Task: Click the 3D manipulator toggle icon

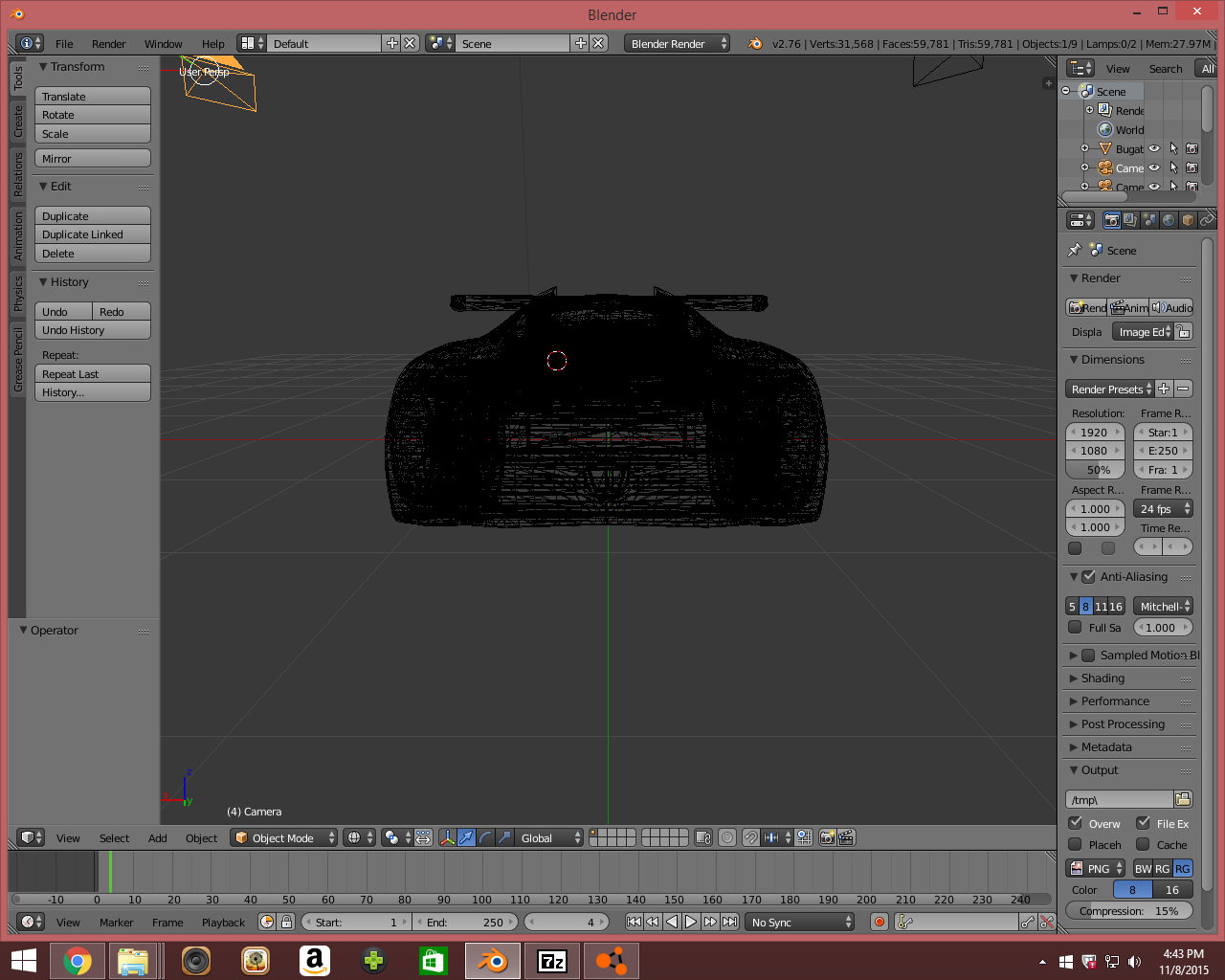Action: (x=447, y=837)
